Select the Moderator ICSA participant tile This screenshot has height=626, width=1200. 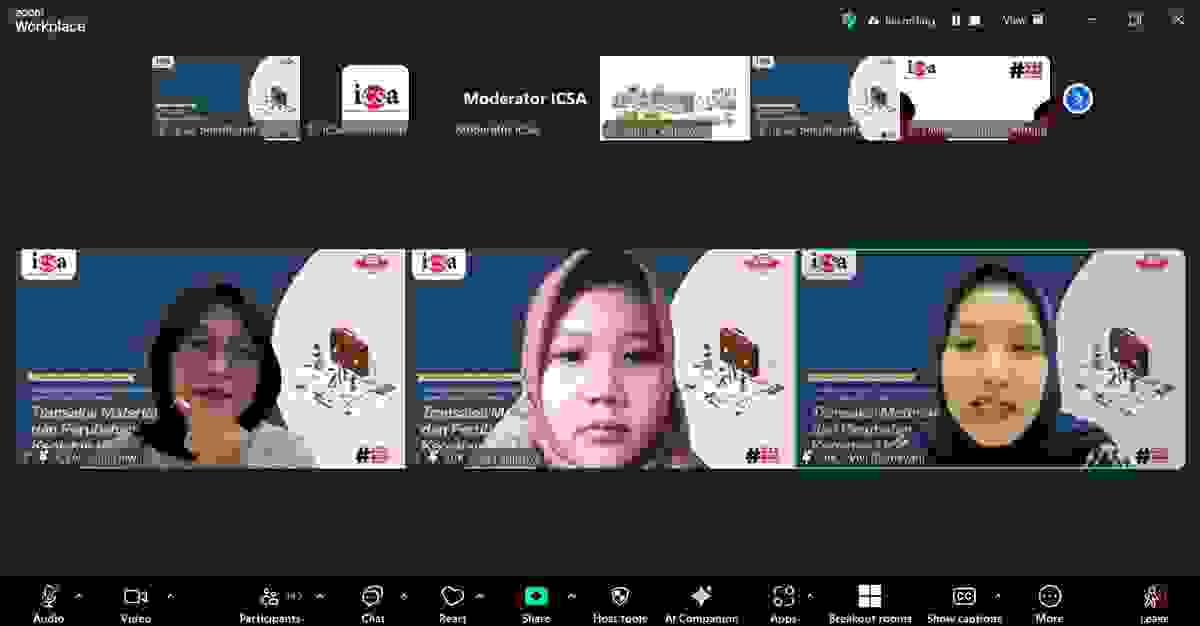pyautogui.click(x=525, y=98)
